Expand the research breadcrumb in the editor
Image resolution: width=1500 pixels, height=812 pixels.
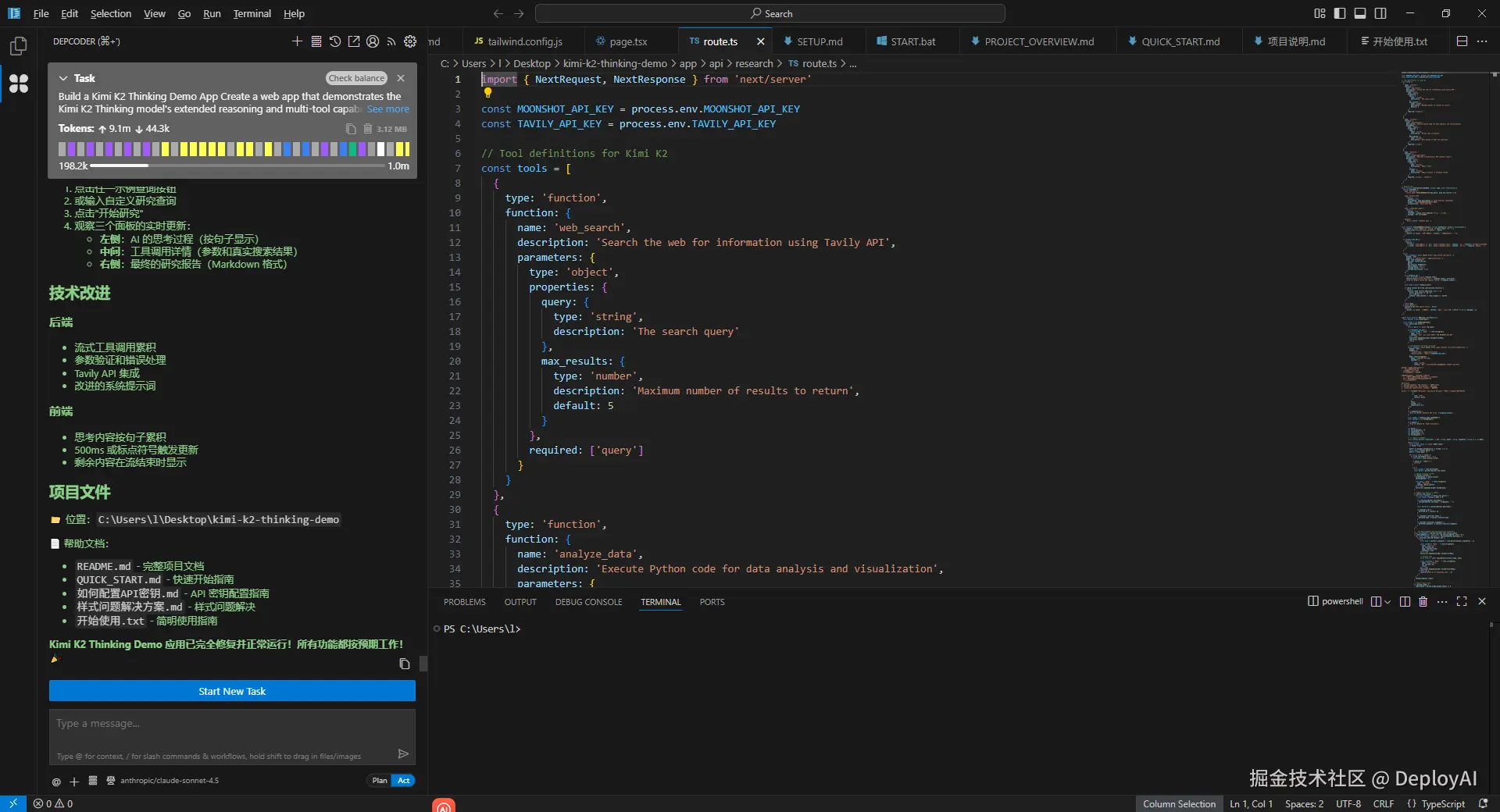click(754, 63)
